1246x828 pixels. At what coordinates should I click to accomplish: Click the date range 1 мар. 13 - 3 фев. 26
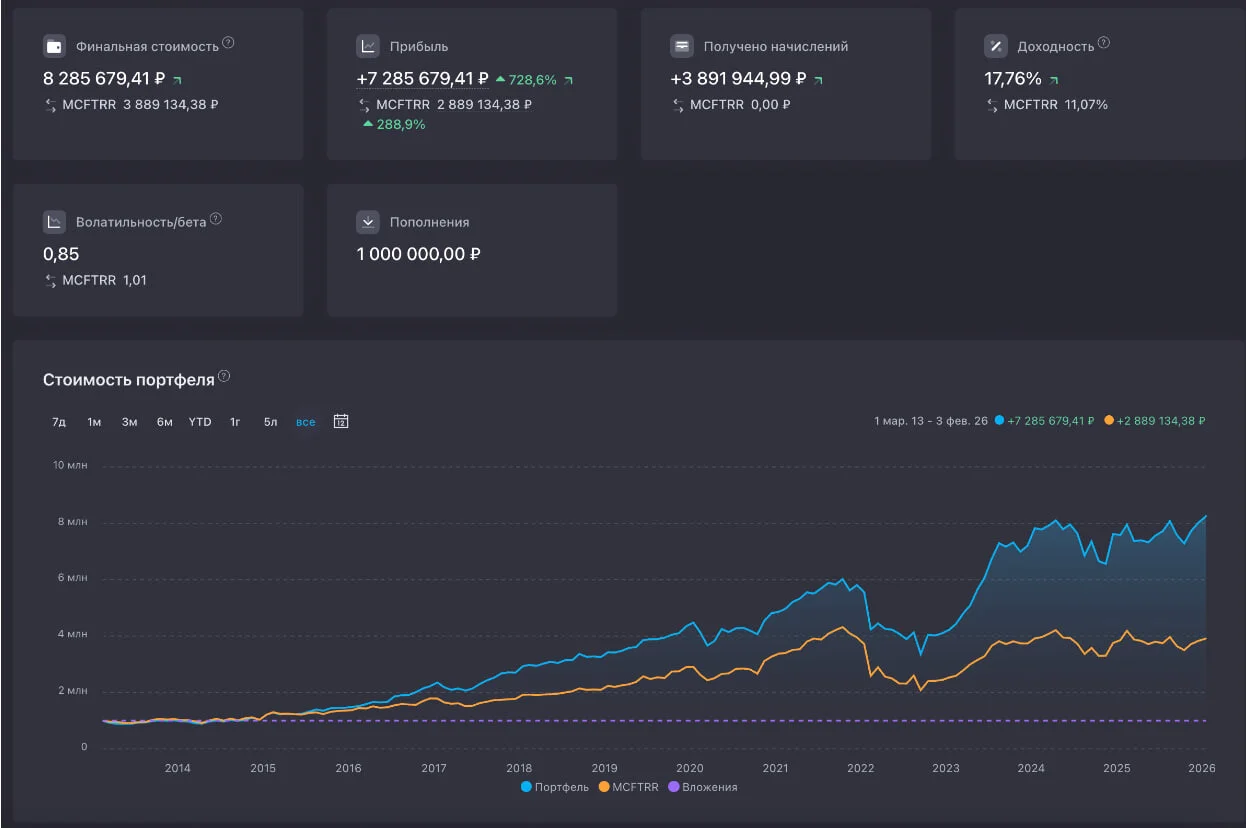(x=930, y=421)
